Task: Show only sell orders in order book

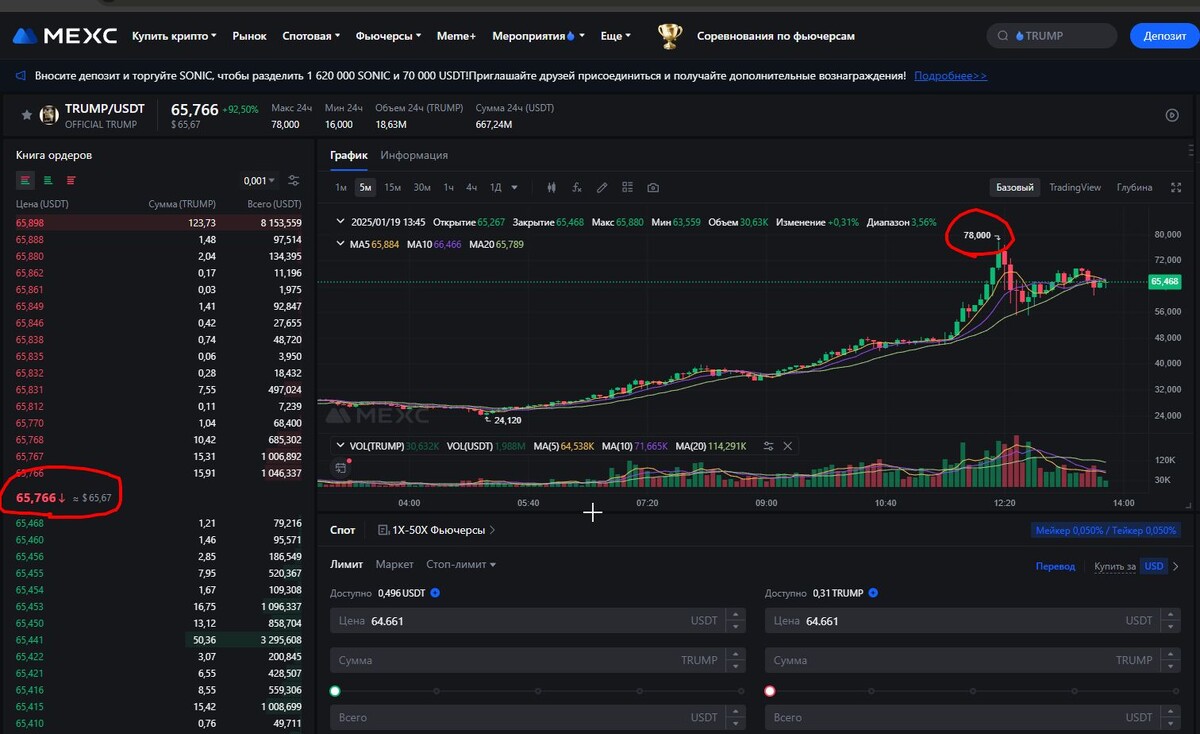Action: (71, 180)
